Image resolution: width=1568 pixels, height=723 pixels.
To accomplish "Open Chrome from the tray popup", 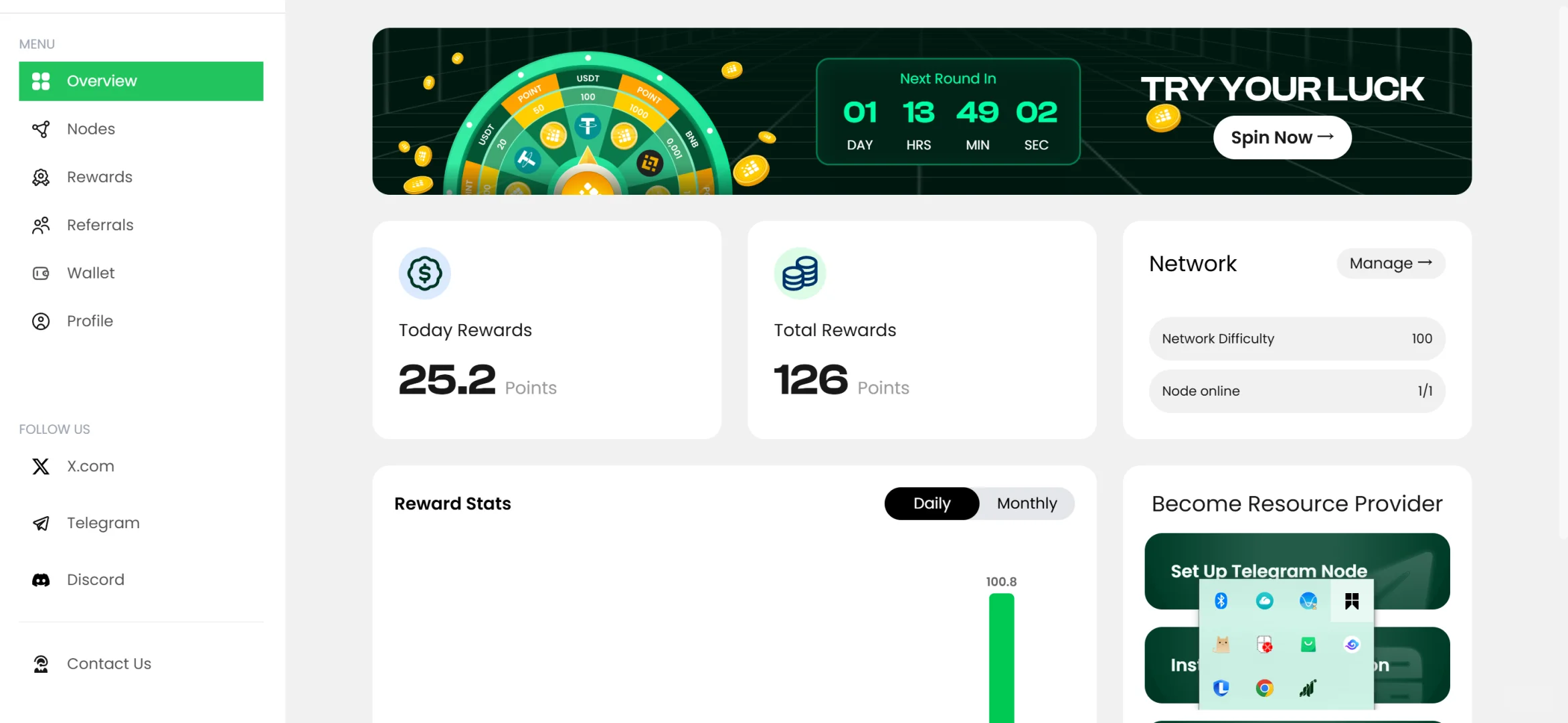I will click(x=1264, y=688).
